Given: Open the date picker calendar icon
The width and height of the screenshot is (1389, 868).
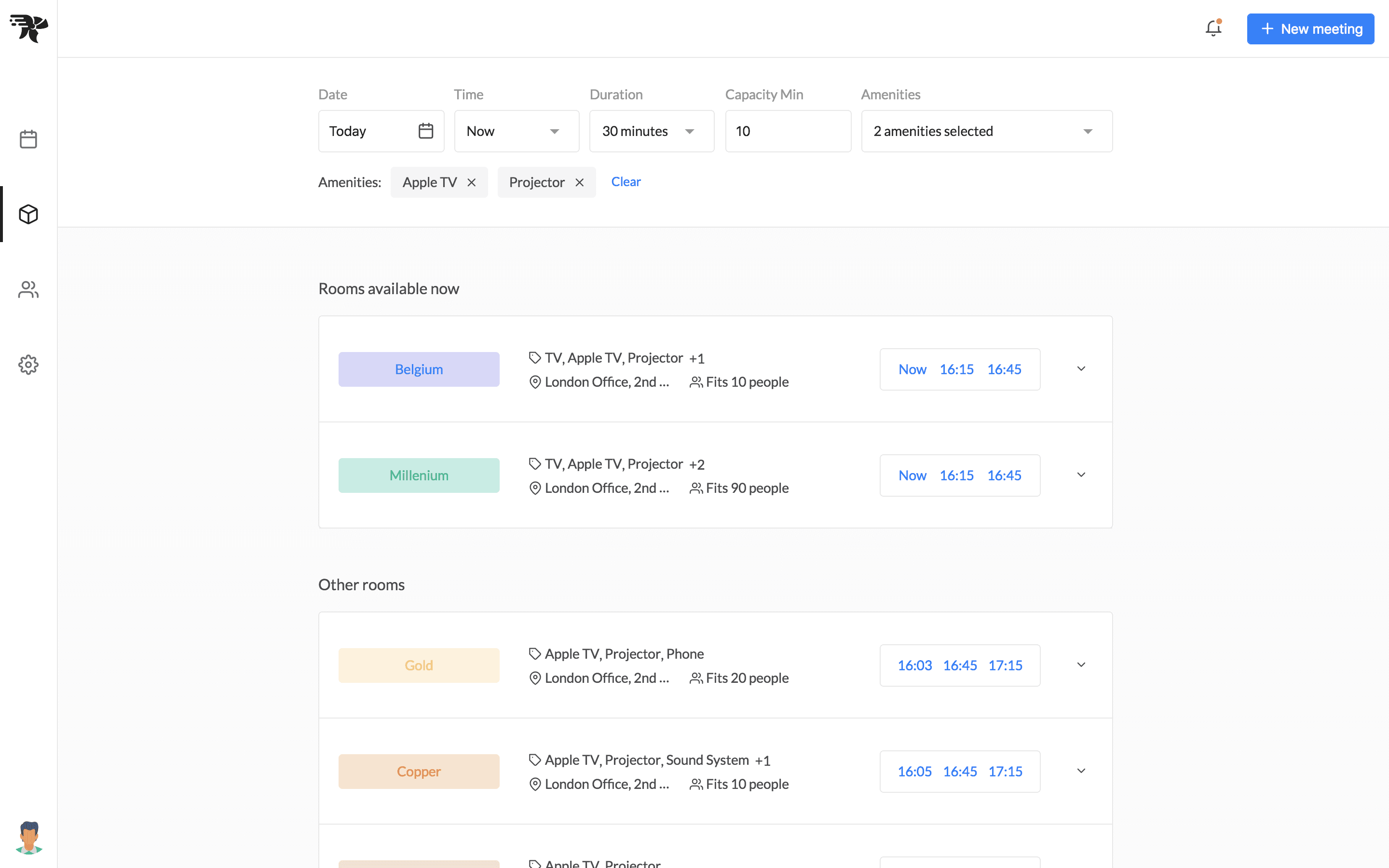Looking at the screenshot, I should coord(425,131).
